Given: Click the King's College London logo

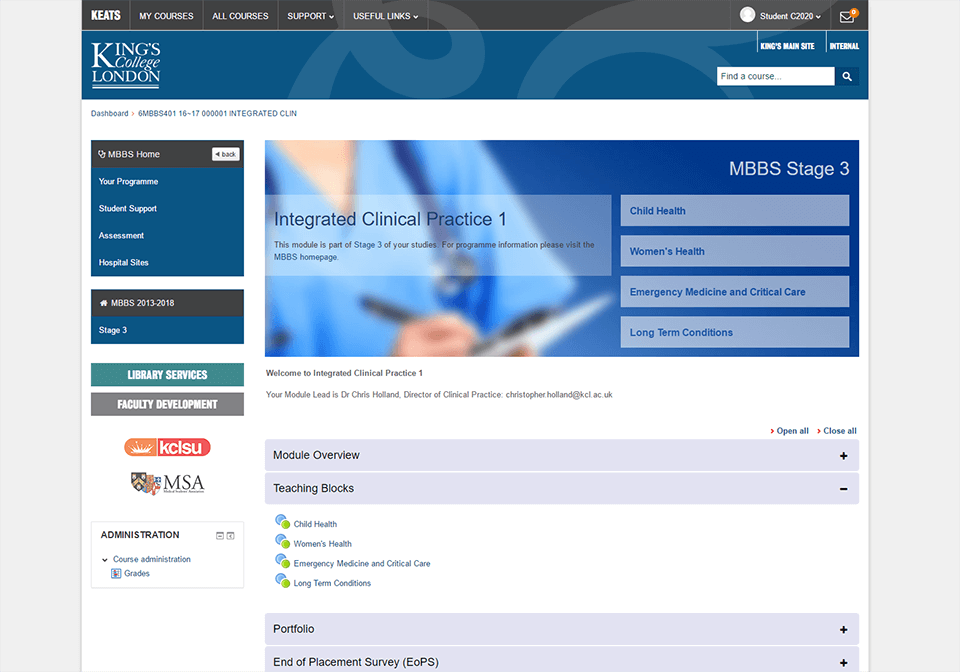Looking at the screenshot, I should click(126, 64).
